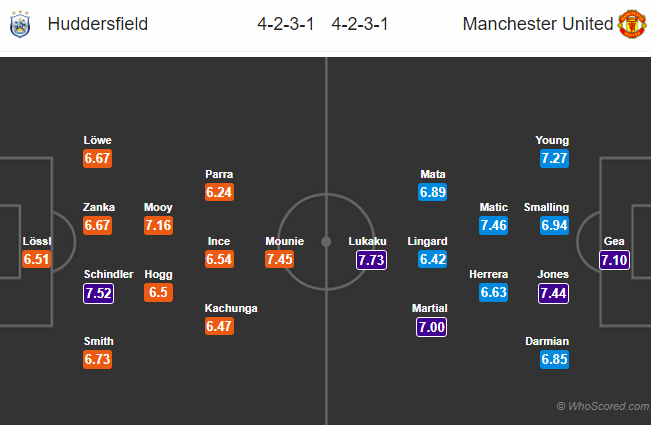Click the WhoScored.com watermark
The height and width of the screenshot is (425, 651).
pos(602,406)
